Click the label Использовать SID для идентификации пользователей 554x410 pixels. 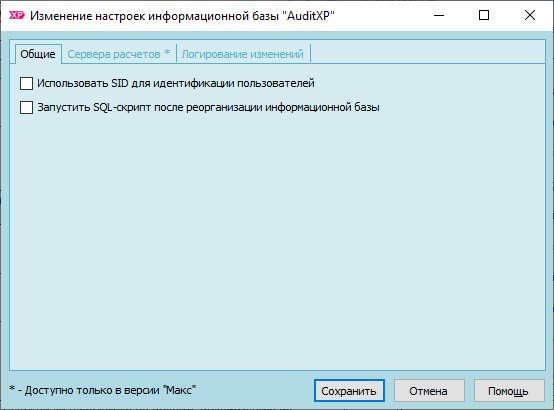click(176, 83)
